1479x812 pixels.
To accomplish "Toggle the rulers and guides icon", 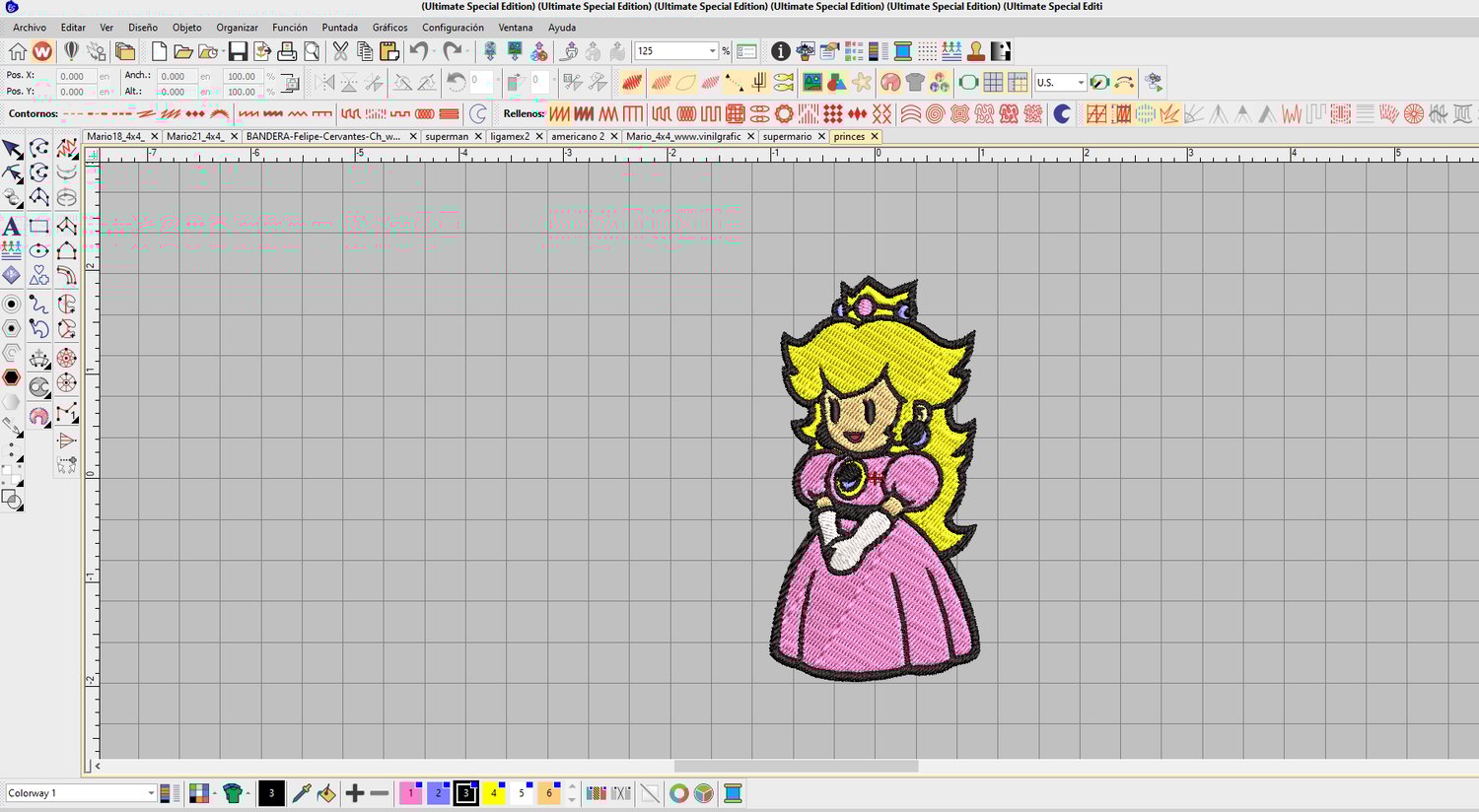I will pos(1018,83).
